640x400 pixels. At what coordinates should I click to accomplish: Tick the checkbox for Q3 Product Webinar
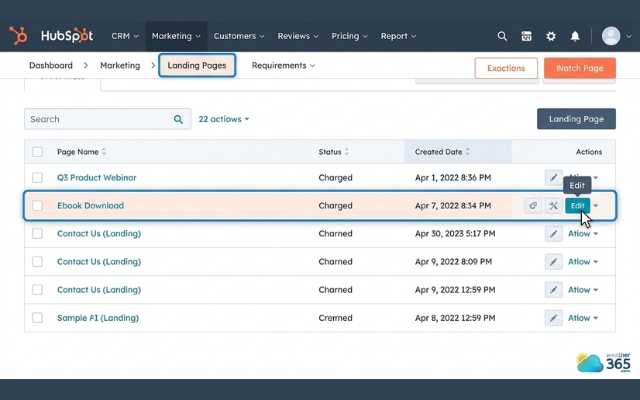(x=38, y=178)
